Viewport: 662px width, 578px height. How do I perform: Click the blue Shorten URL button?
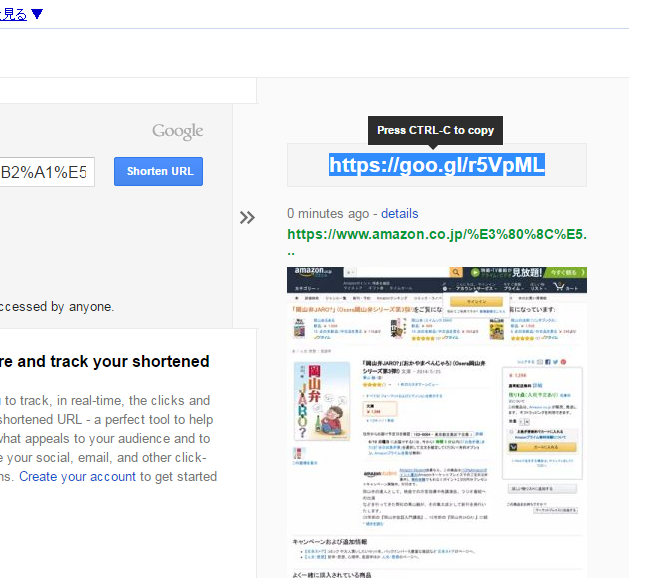[158, 171]
